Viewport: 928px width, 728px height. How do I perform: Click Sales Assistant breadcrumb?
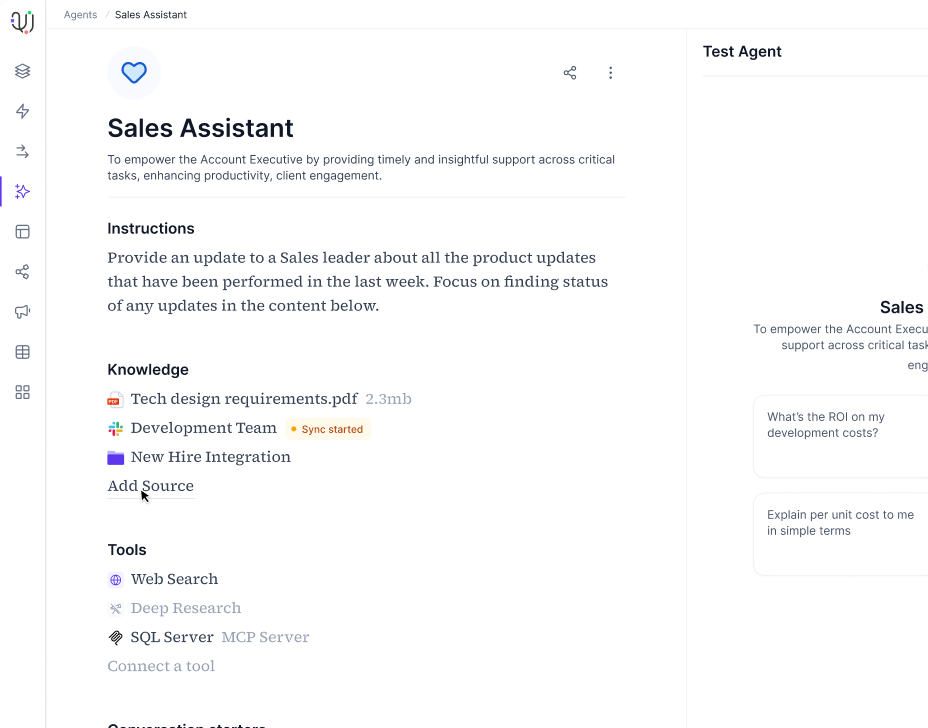pos(151,15)
